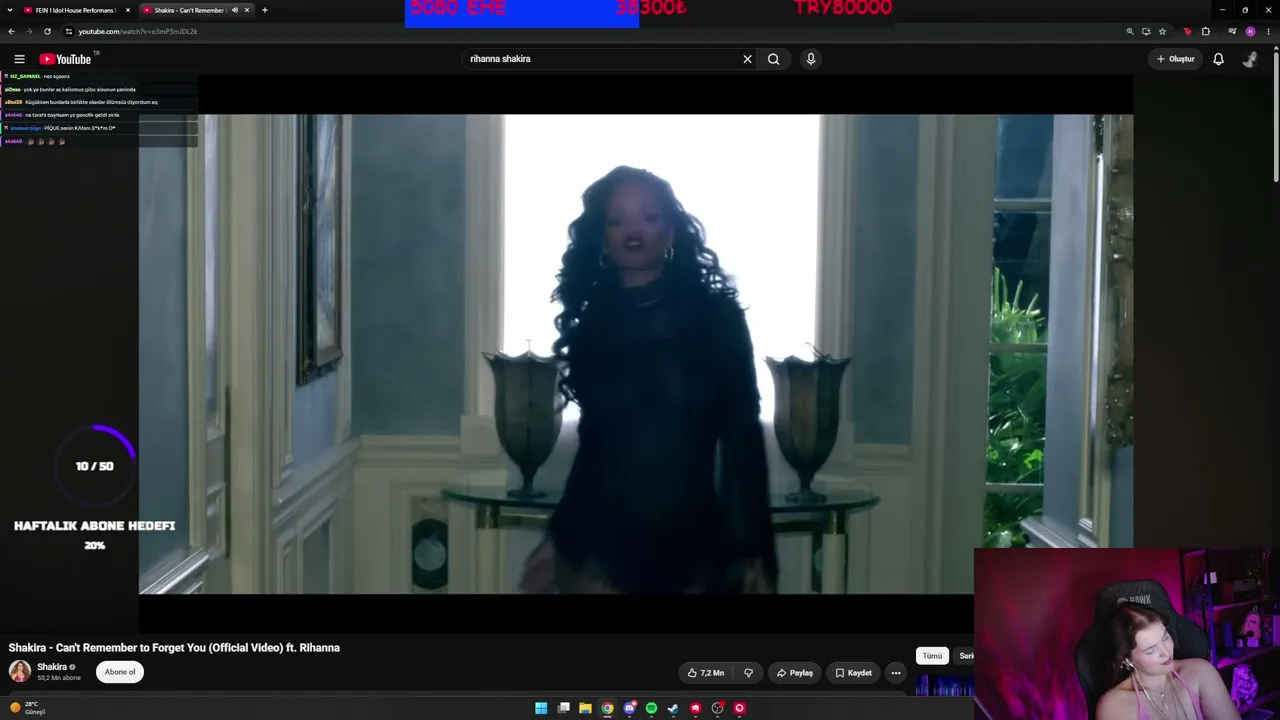Click the video player to pause
Screen dimensions: 1280x720
(x=636, y=354)
